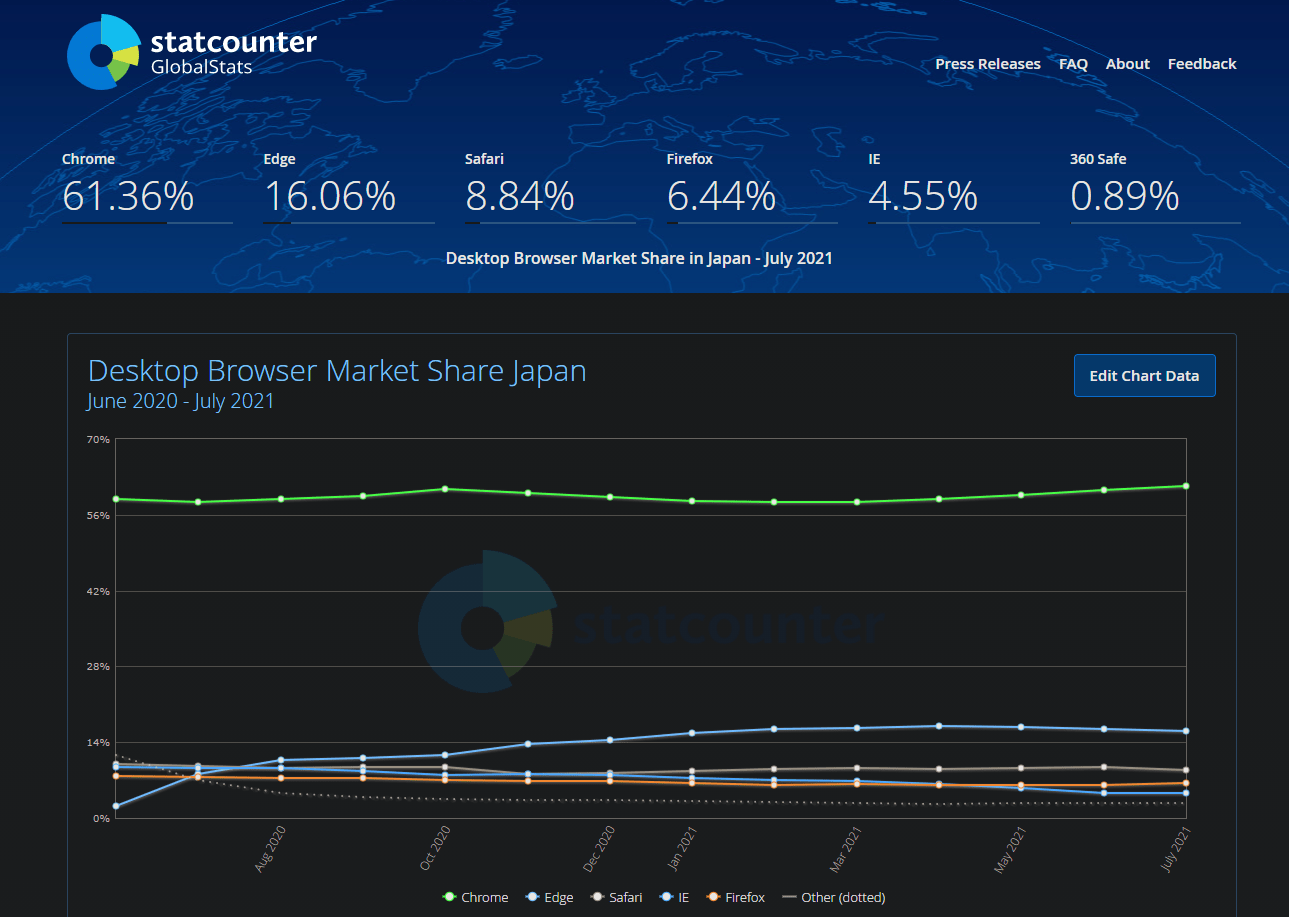1289x917 pixels.
Task: Click the Edge data point at July 2021
Action: tap(1186, 731)
